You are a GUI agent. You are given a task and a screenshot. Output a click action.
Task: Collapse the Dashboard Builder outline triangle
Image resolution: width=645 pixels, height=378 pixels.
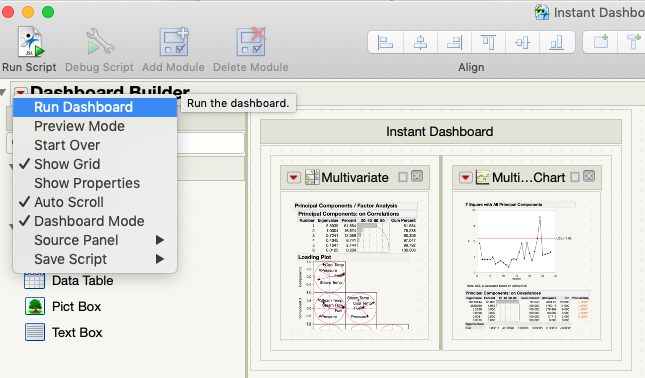point(3,92)
